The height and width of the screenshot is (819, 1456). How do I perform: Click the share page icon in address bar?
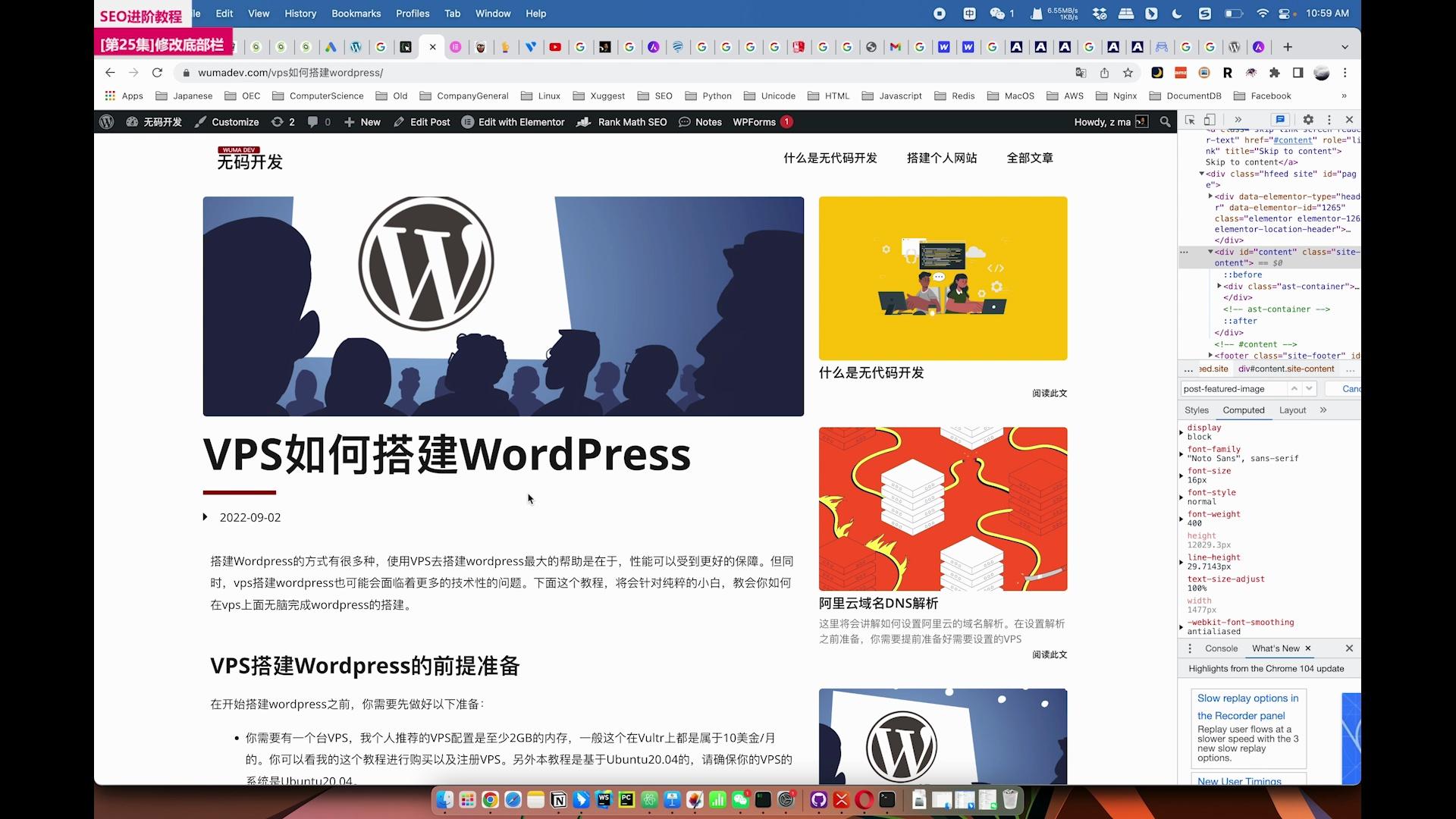click(x=1104, y=73)
